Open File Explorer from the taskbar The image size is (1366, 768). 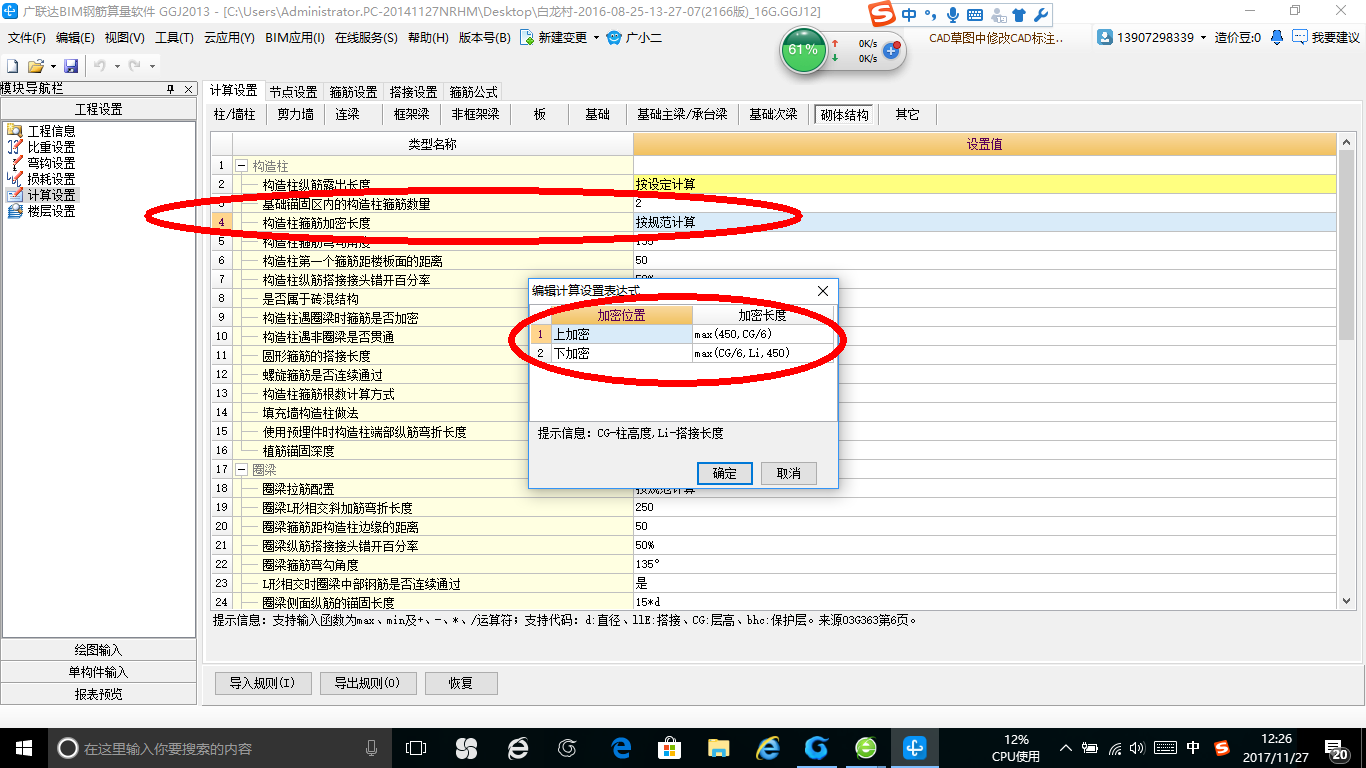tap(718, 747)
